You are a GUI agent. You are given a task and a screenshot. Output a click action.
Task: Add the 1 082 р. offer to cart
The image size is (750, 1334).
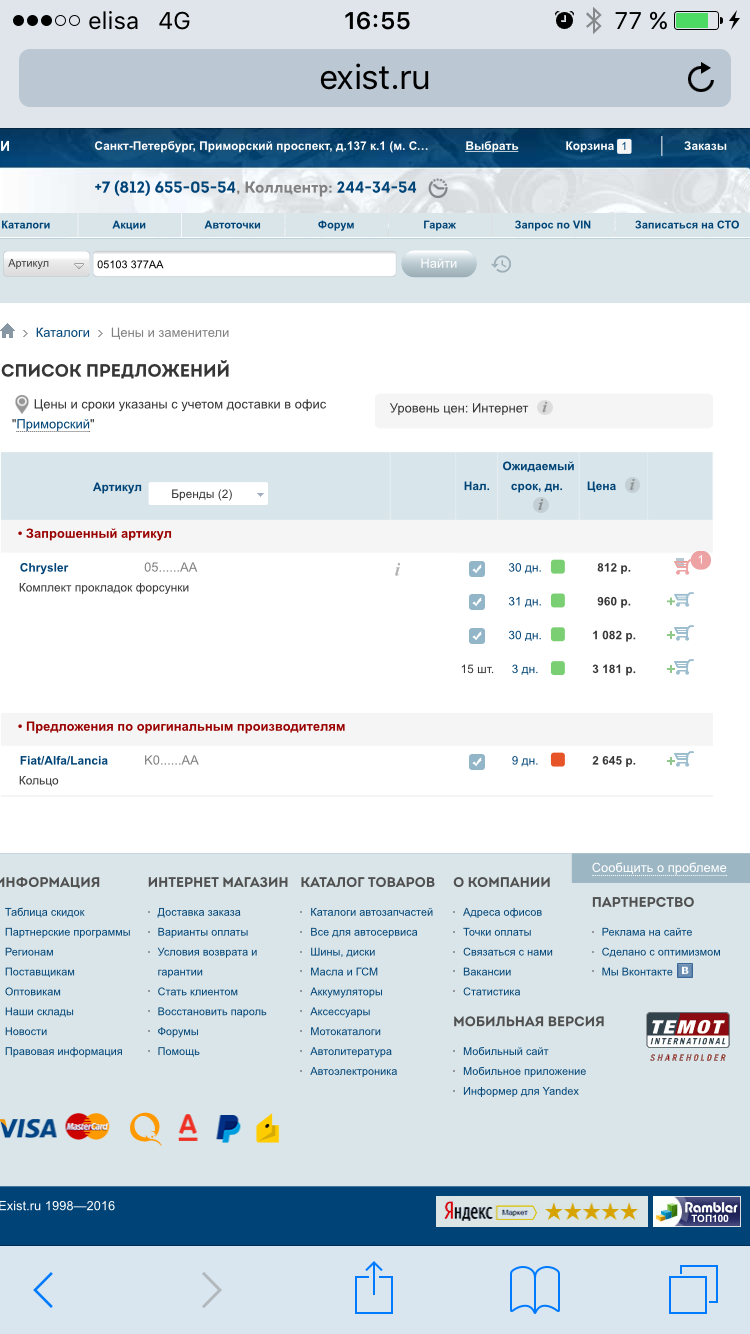[681, 633]
